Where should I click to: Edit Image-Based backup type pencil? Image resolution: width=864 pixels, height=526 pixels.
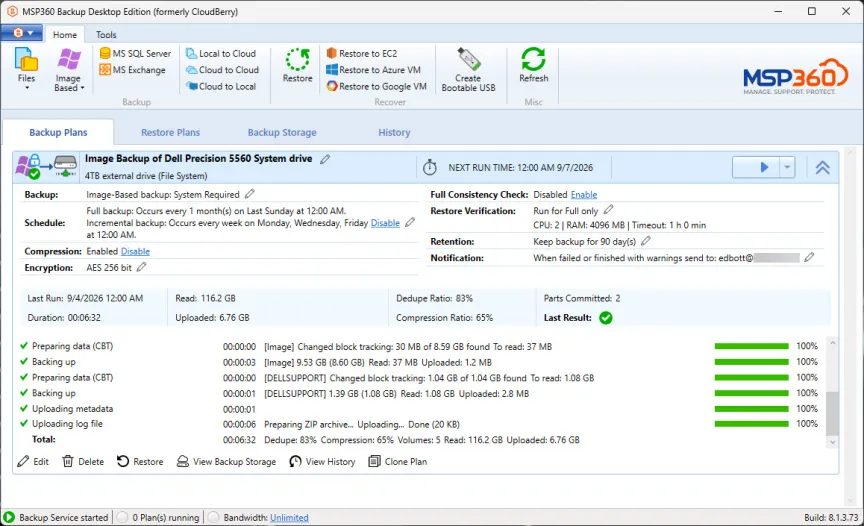coord(250,194)
